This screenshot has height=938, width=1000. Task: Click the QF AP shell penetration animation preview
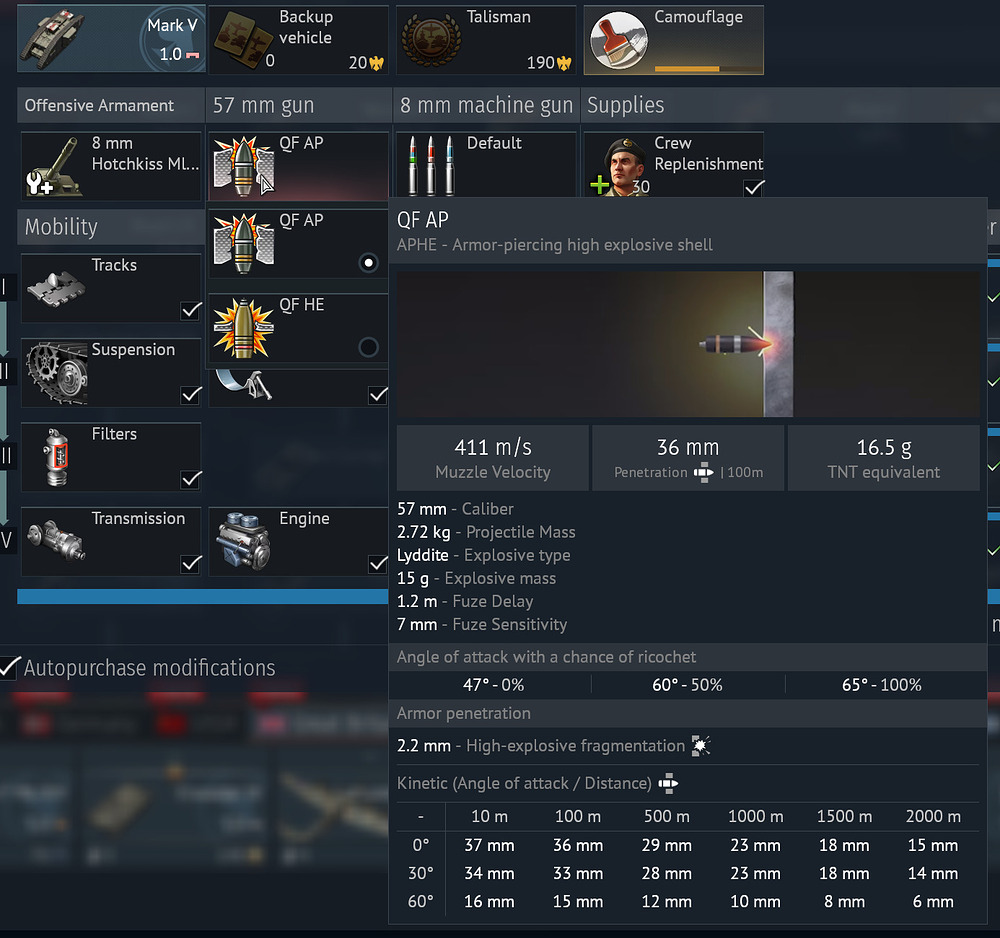click(688, 344)
